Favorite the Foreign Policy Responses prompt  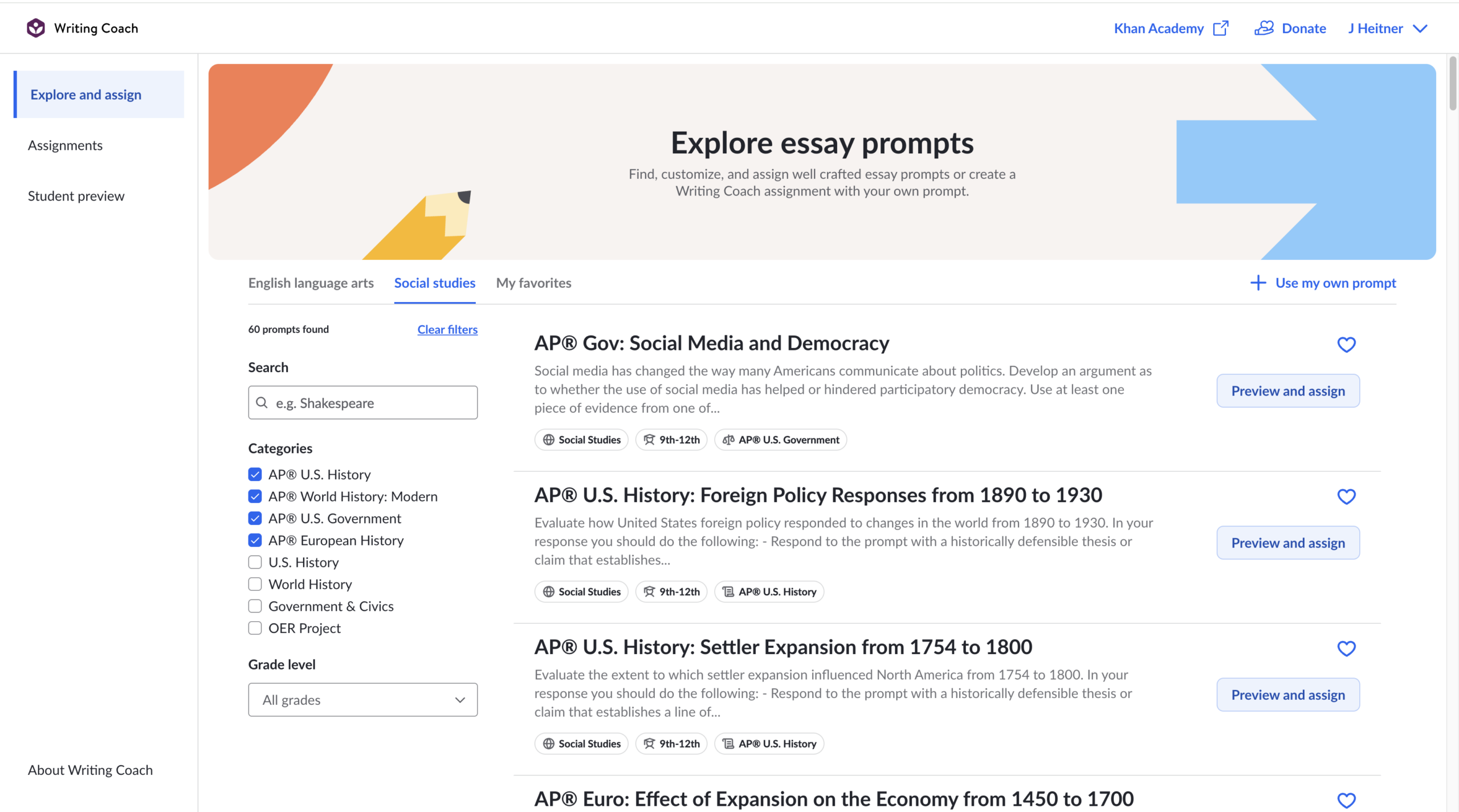click(1347, 496)
